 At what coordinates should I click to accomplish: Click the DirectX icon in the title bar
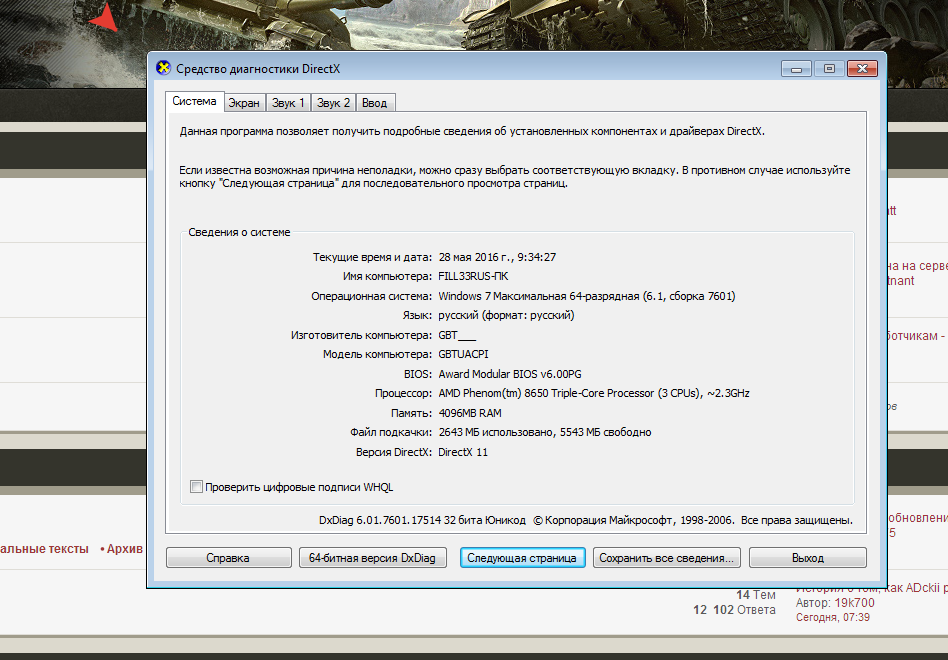pos(164,69)
